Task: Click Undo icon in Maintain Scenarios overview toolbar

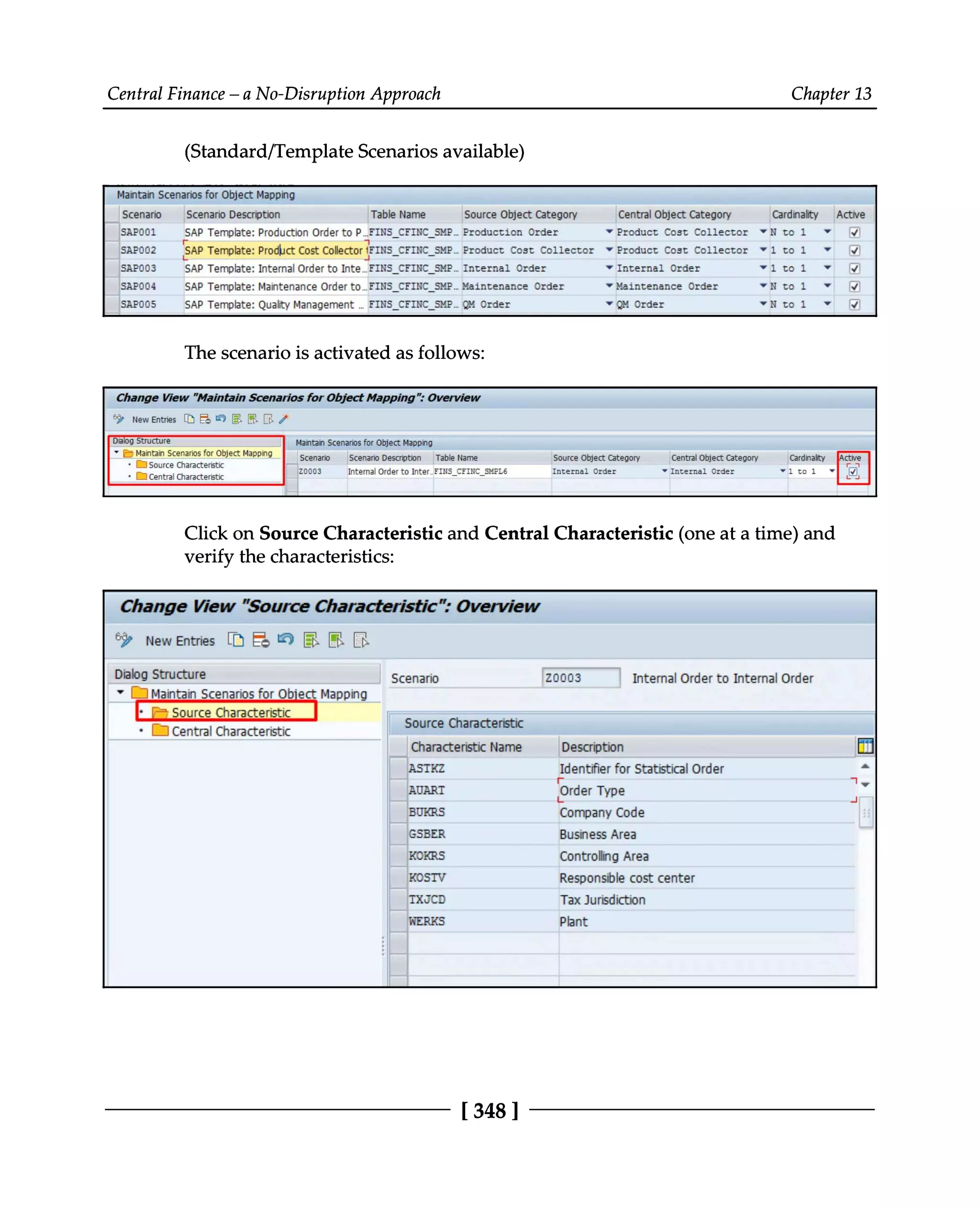Action: tap(221, 419)
